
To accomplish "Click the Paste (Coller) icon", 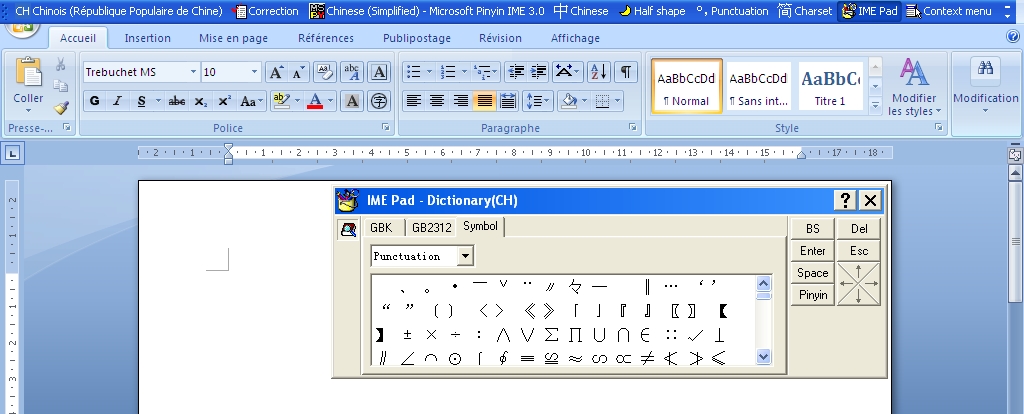I will [x=28, y=72].
